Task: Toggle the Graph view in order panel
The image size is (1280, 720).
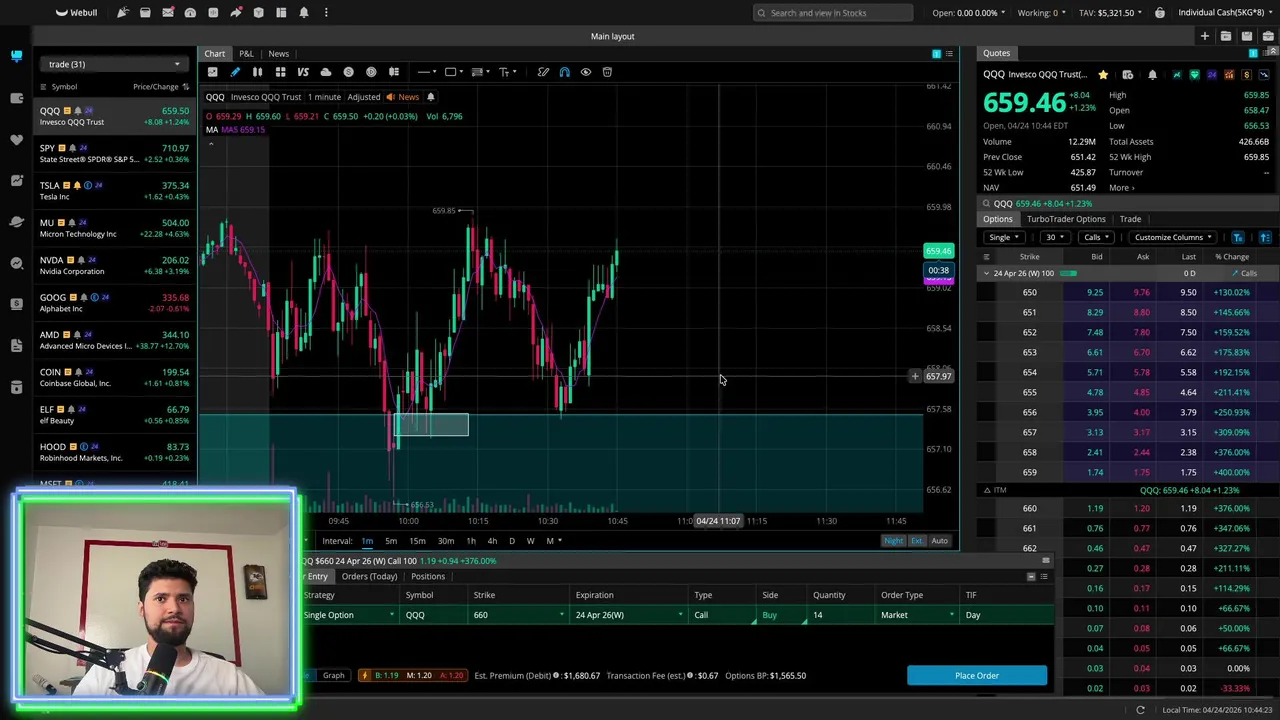Action: coord(333,675)
